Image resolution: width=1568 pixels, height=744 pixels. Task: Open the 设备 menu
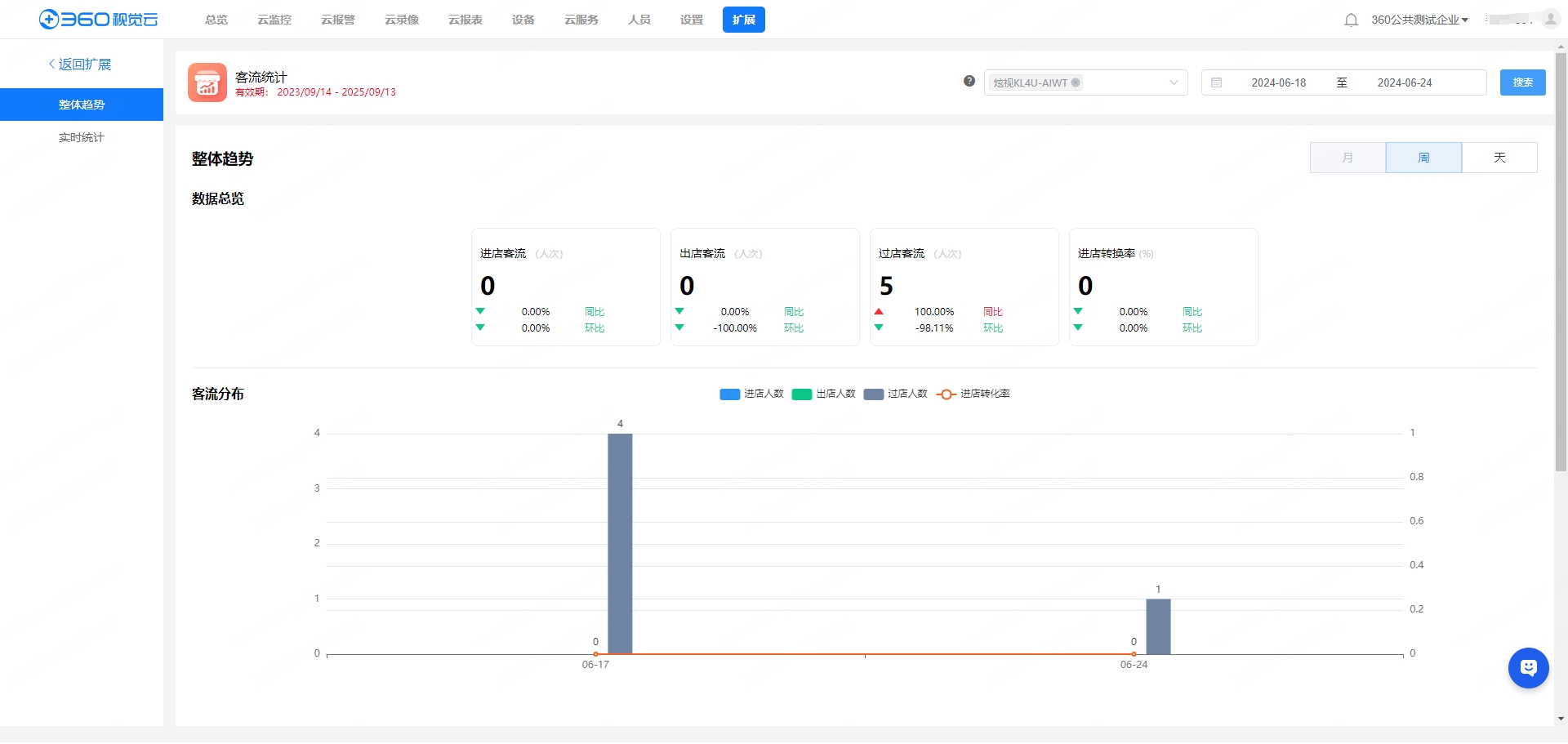523,20
